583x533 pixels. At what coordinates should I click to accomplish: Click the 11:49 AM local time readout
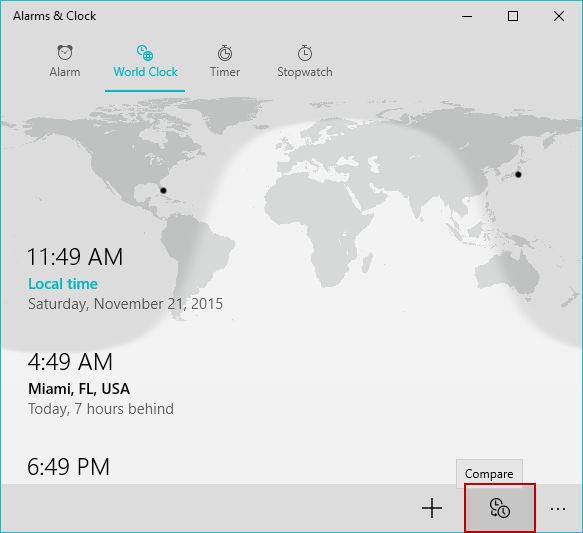pyautogui.click(x=75, y=257)
